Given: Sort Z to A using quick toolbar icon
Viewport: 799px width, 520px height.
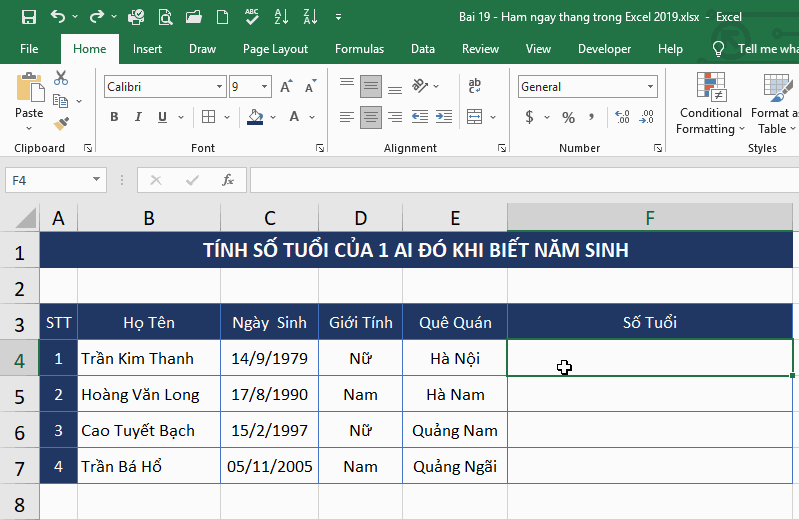Looking at the screenshot, I should click(310, 17).
